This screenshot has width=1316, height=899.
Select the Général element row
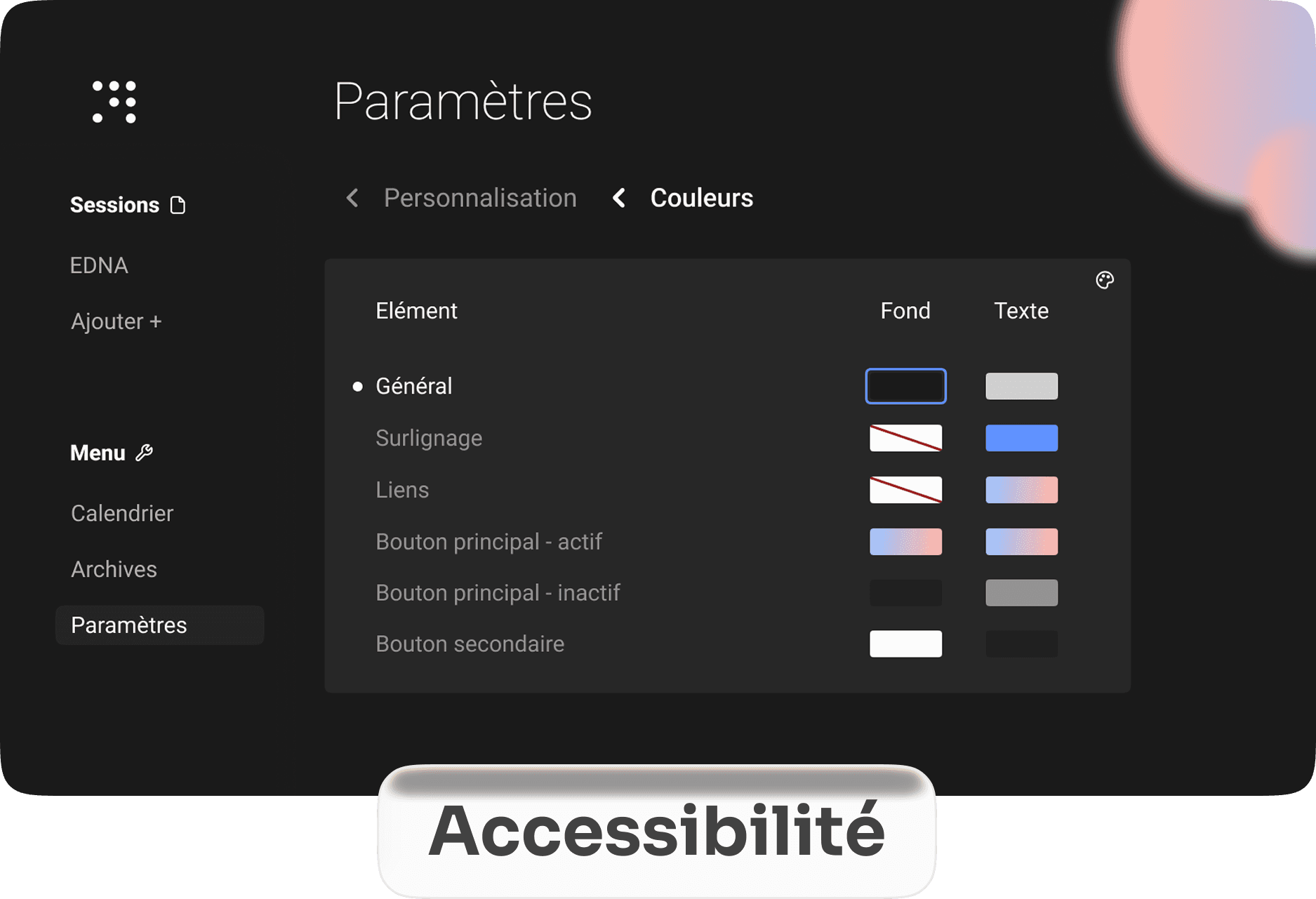pyautogui.click(x=413, y=386)
